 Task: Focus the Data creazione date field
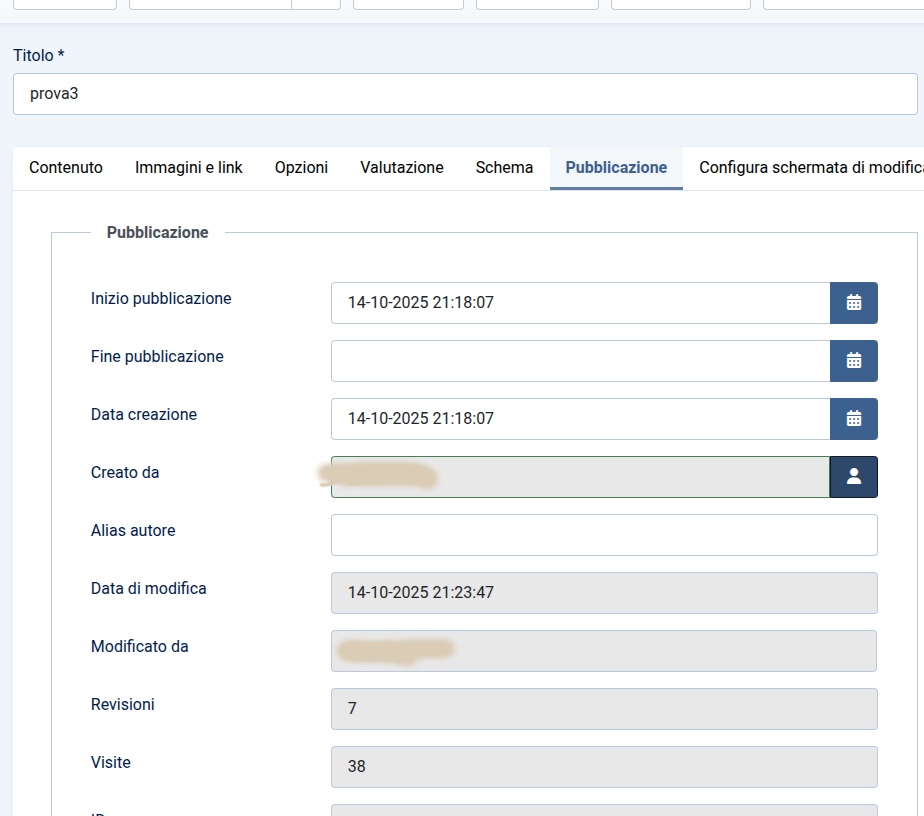pyautogui.click(x=580, y=419)
